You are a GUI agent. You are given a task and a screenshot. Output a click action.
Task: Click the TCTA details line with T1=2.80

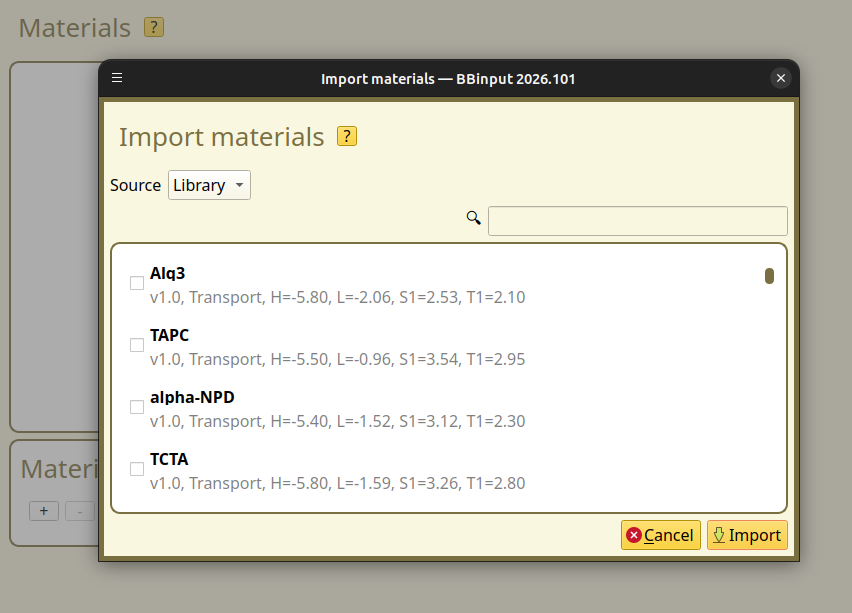coord(337,483)
